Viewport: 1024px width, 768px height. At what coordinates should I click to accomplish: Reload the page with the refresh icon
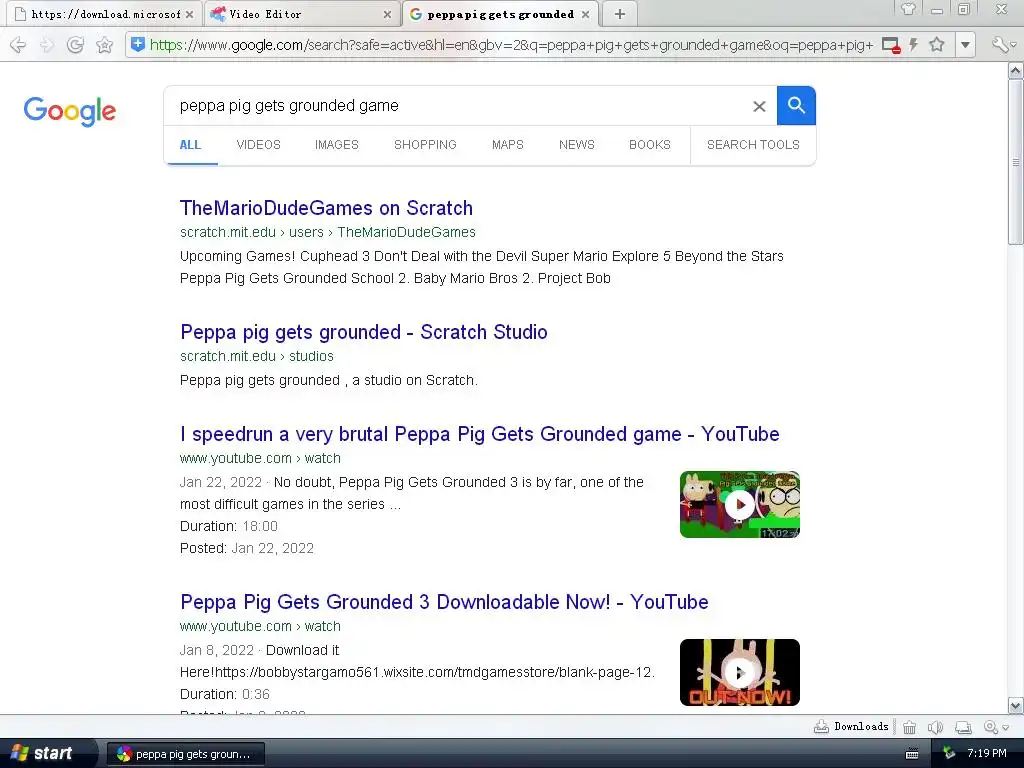click(x=76, y=44)
